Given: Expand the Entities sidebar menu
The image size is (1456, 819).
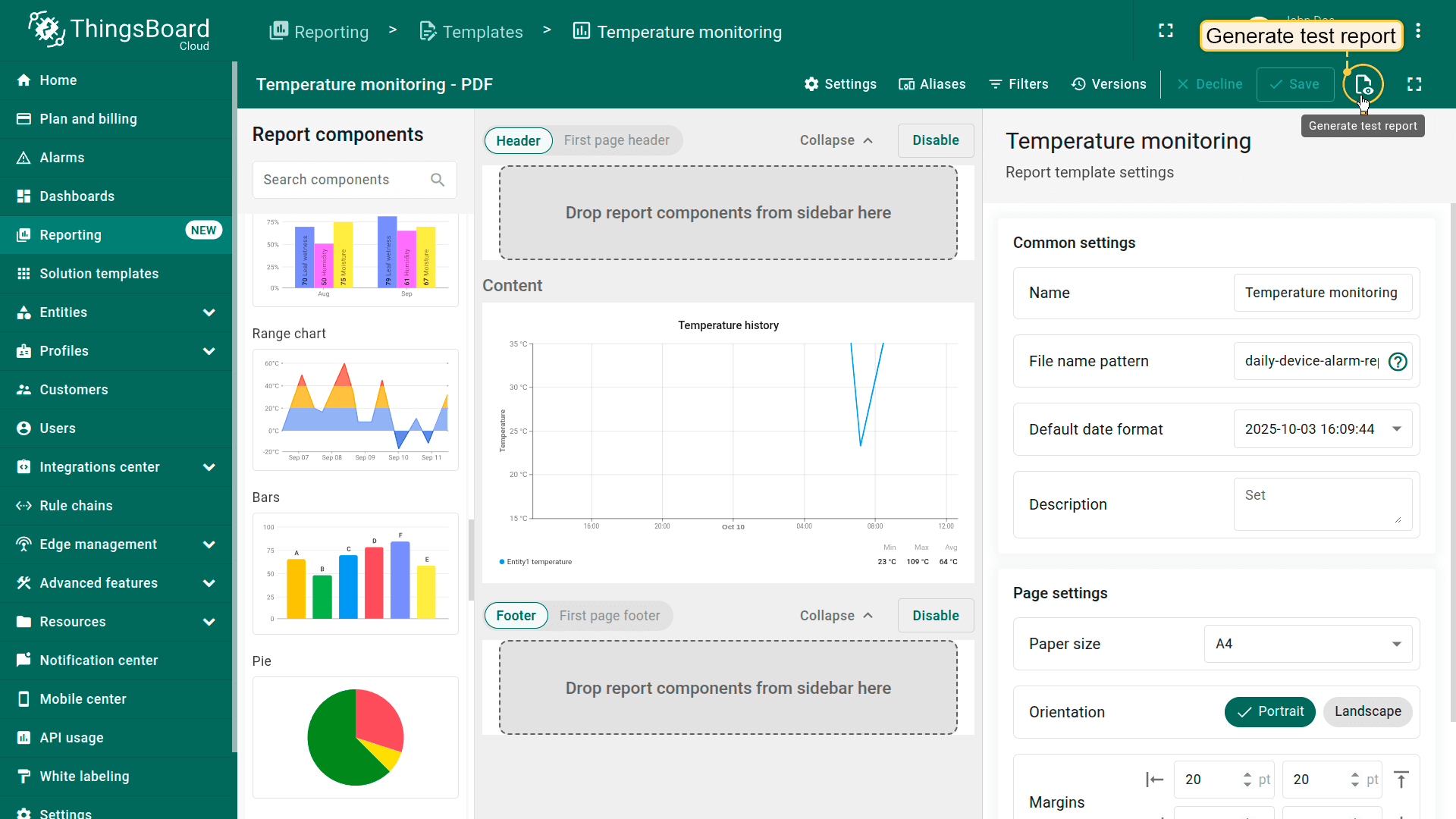Looking at the screenshot, I should pos(209,312).
